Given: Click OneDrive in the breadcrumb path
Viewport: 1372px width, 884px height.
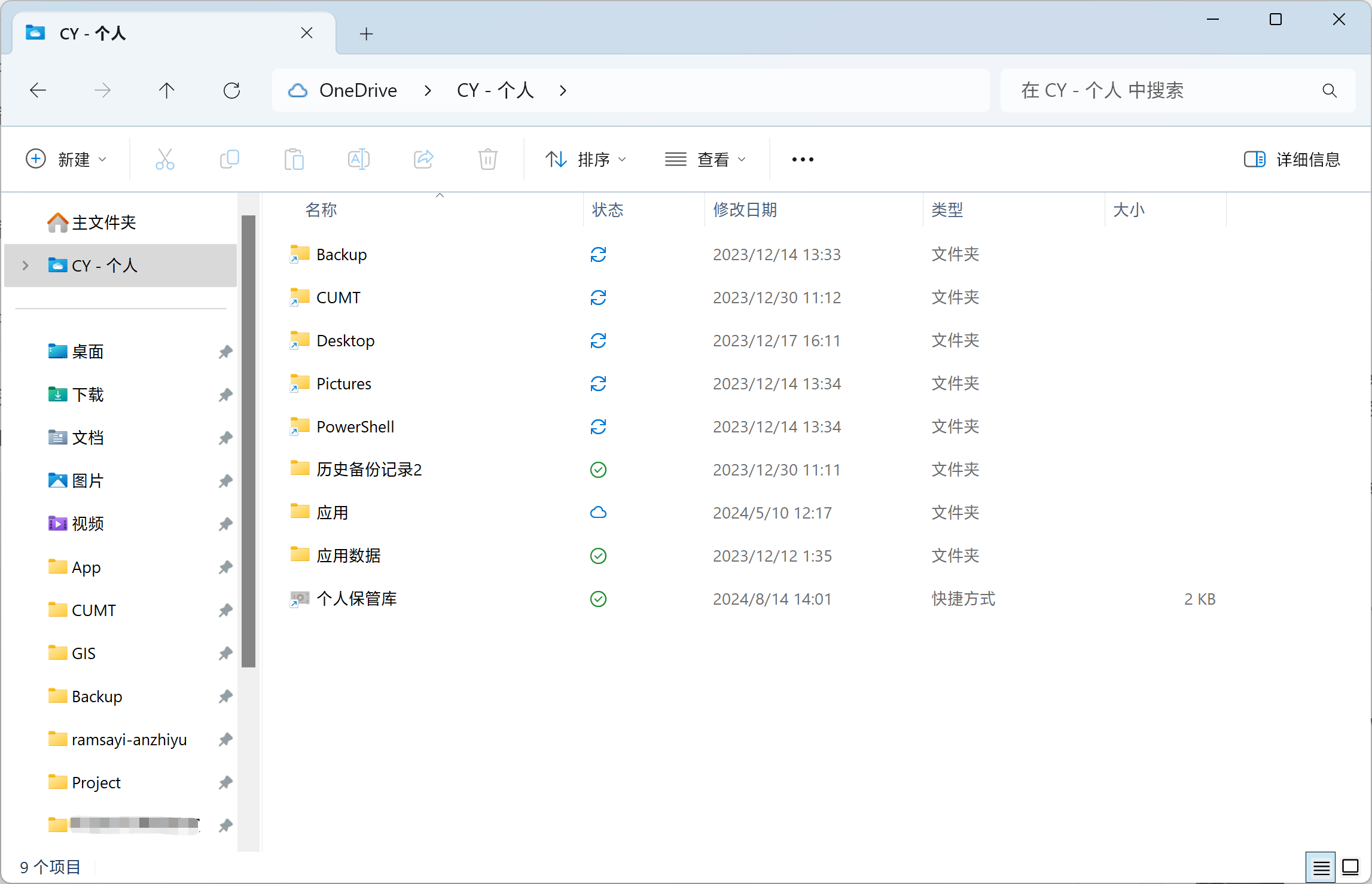Looking at the screenshot, I should 358,90.
